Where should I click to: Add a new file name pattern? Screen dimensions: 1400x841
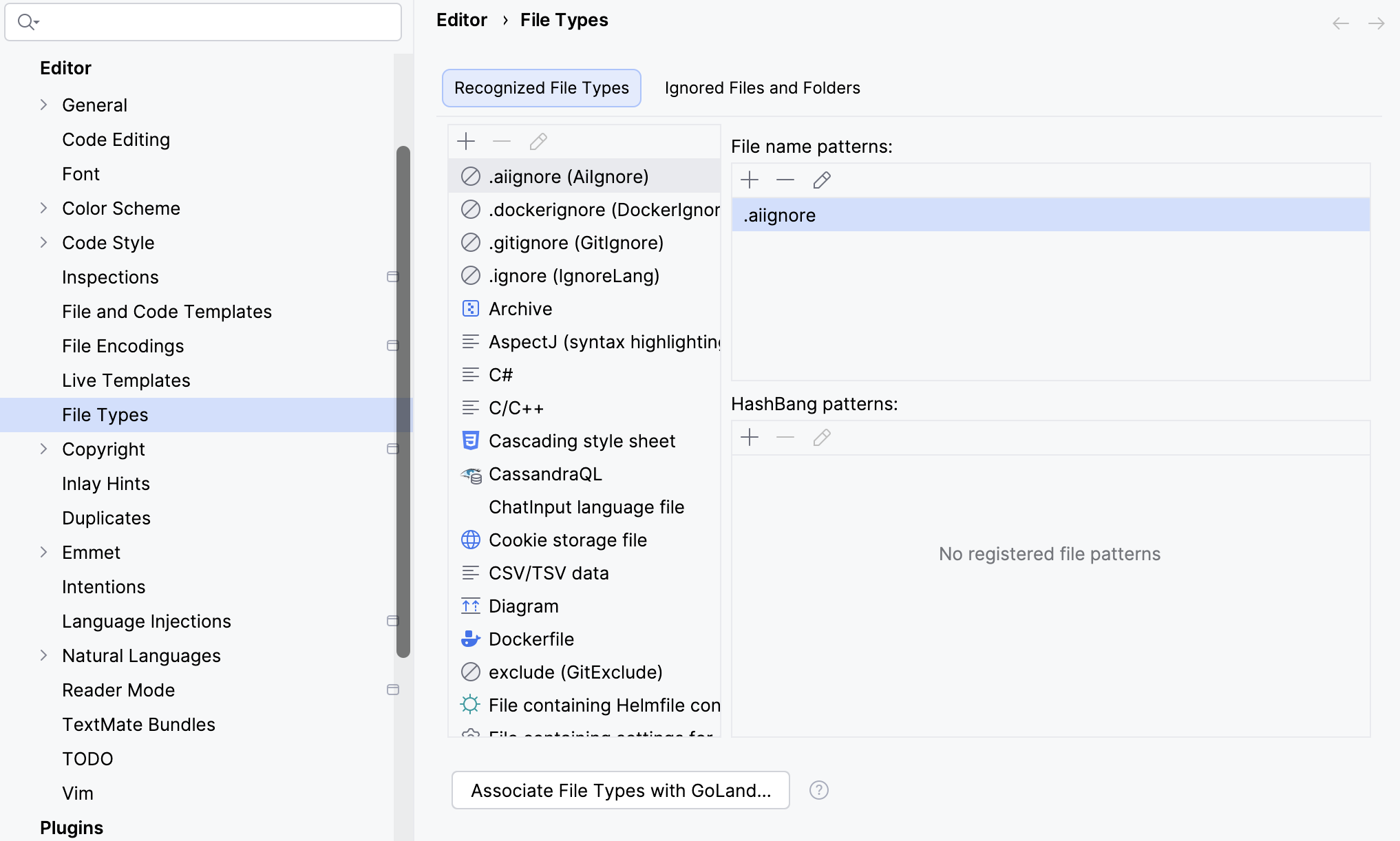(750, 180)
